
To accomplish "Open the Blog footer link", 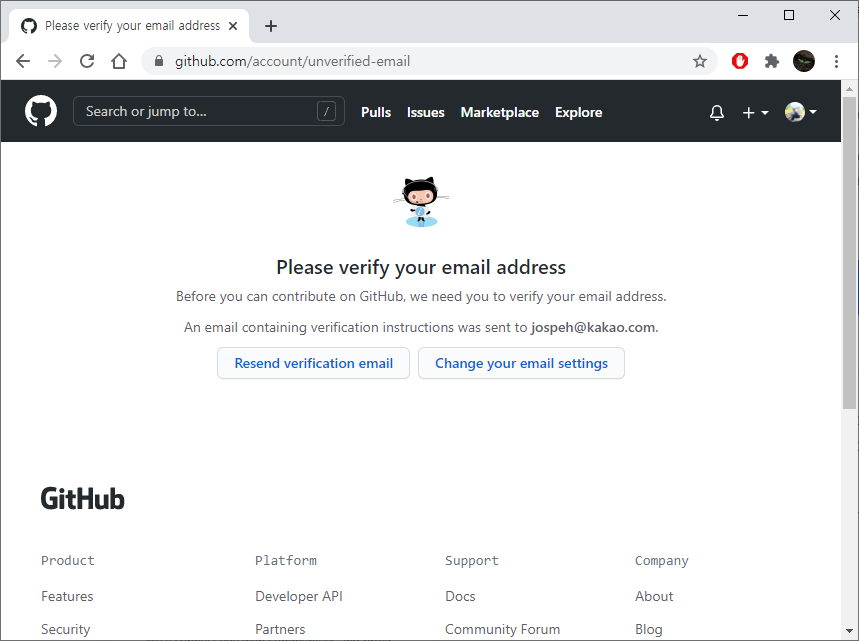I will 649,629.
